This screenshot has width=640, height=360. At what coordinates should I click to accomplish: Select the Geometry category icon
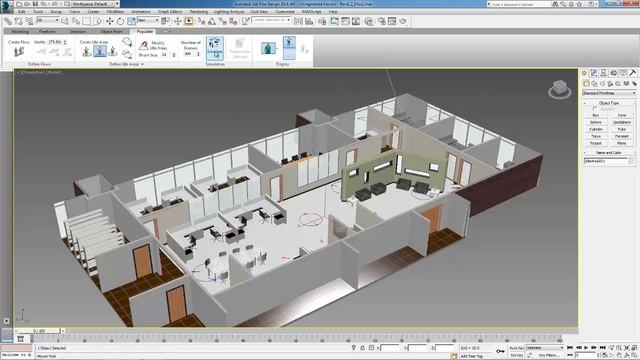pyautogui.click(x=586, y=84)
